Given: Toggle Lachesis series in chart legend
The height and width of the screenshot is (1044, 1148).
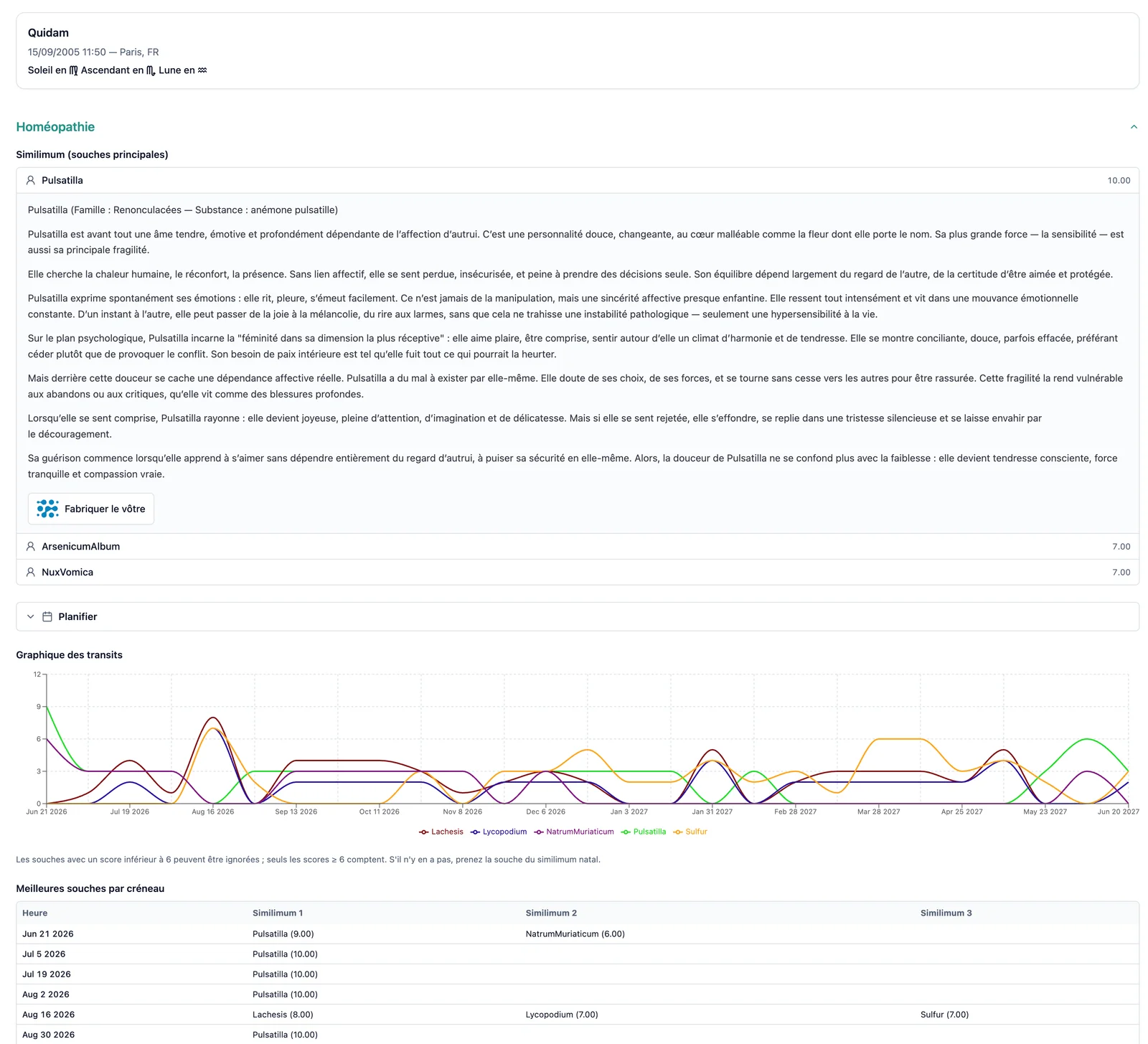Looking at the screenshot, I should [441, 832].
